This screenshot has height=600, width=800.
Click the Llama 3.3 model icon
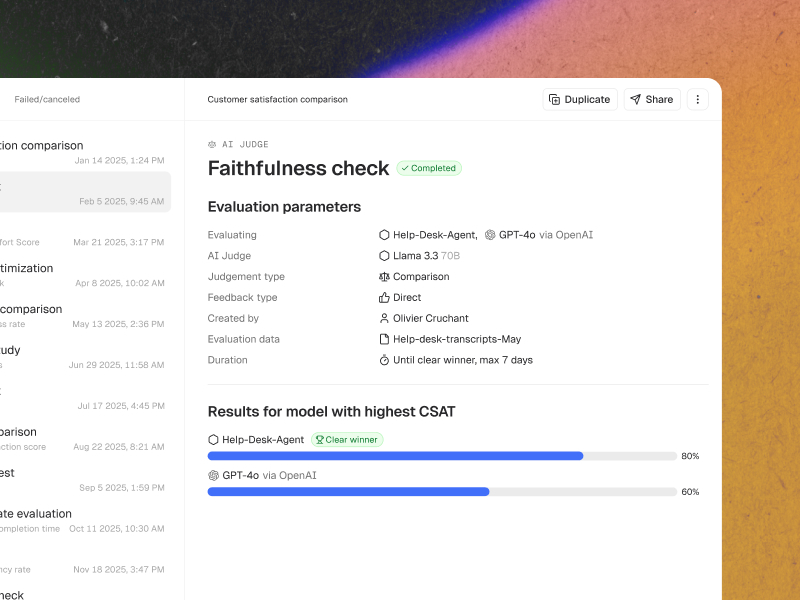[x=384, y=256]
